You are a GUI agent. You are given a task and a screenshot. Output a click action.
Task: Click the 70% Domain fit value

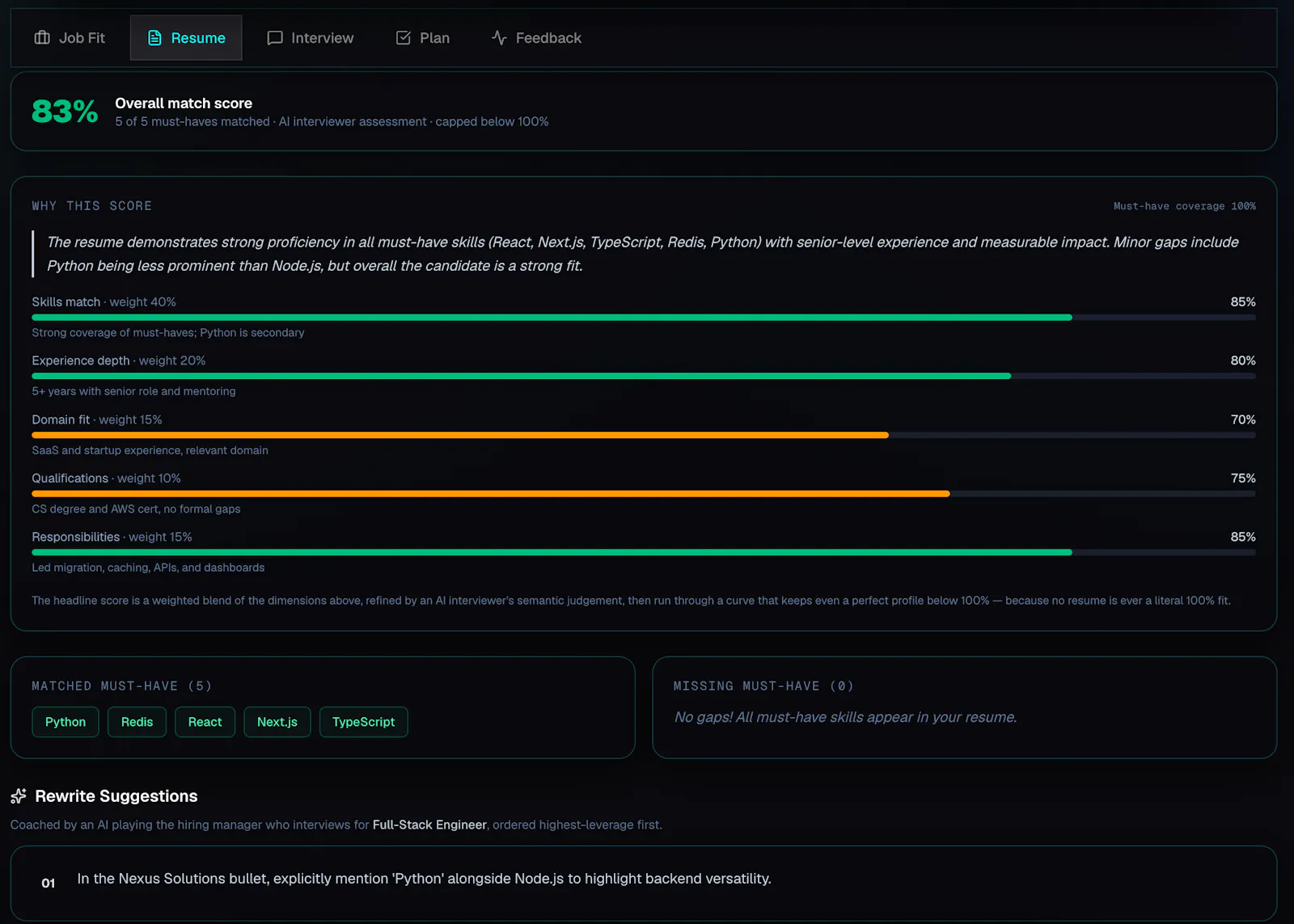[1243, 420]
